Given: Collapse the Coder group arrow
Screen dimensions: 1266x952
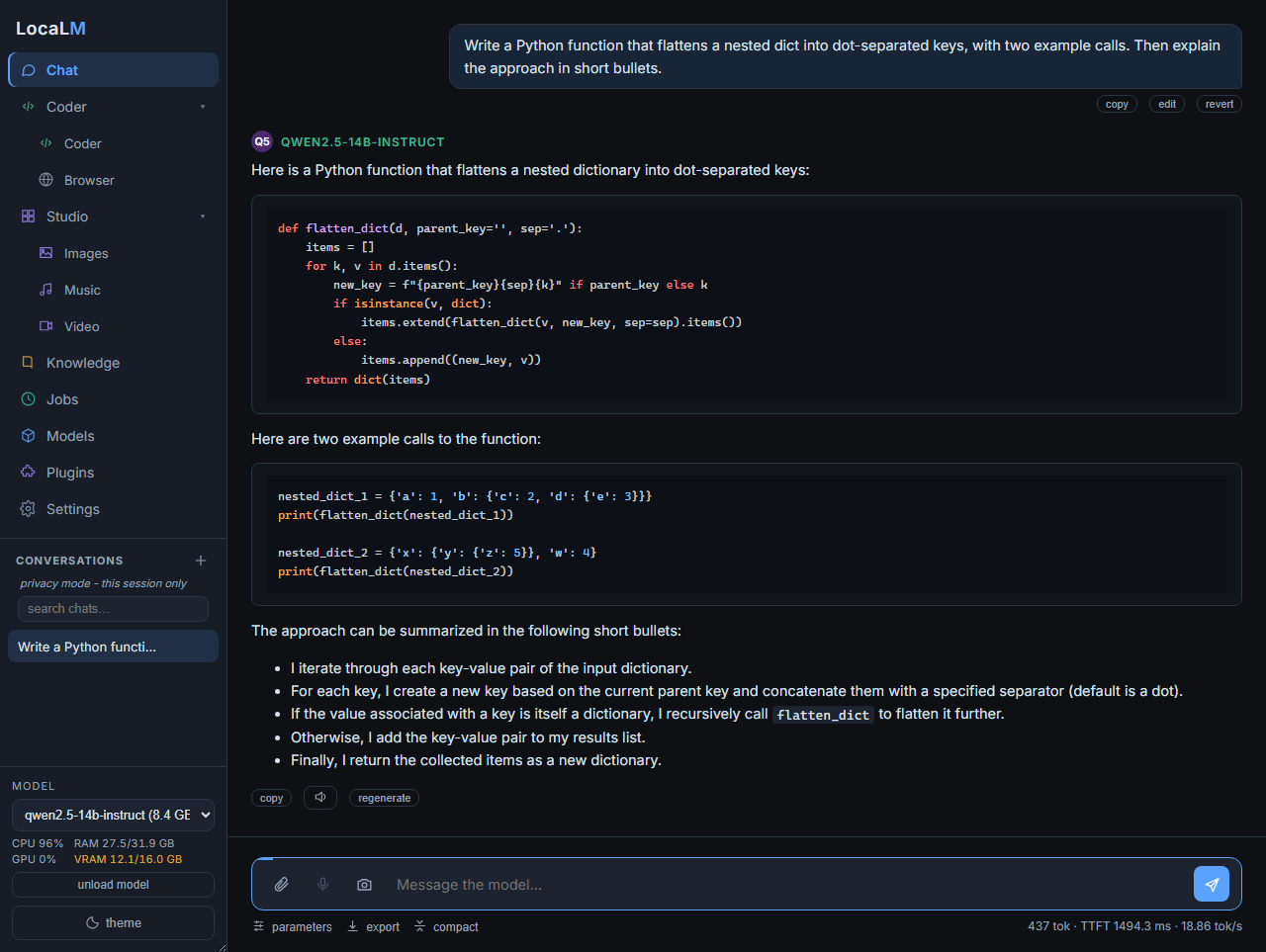Looking at the screenshot, I should click(203, 107).
